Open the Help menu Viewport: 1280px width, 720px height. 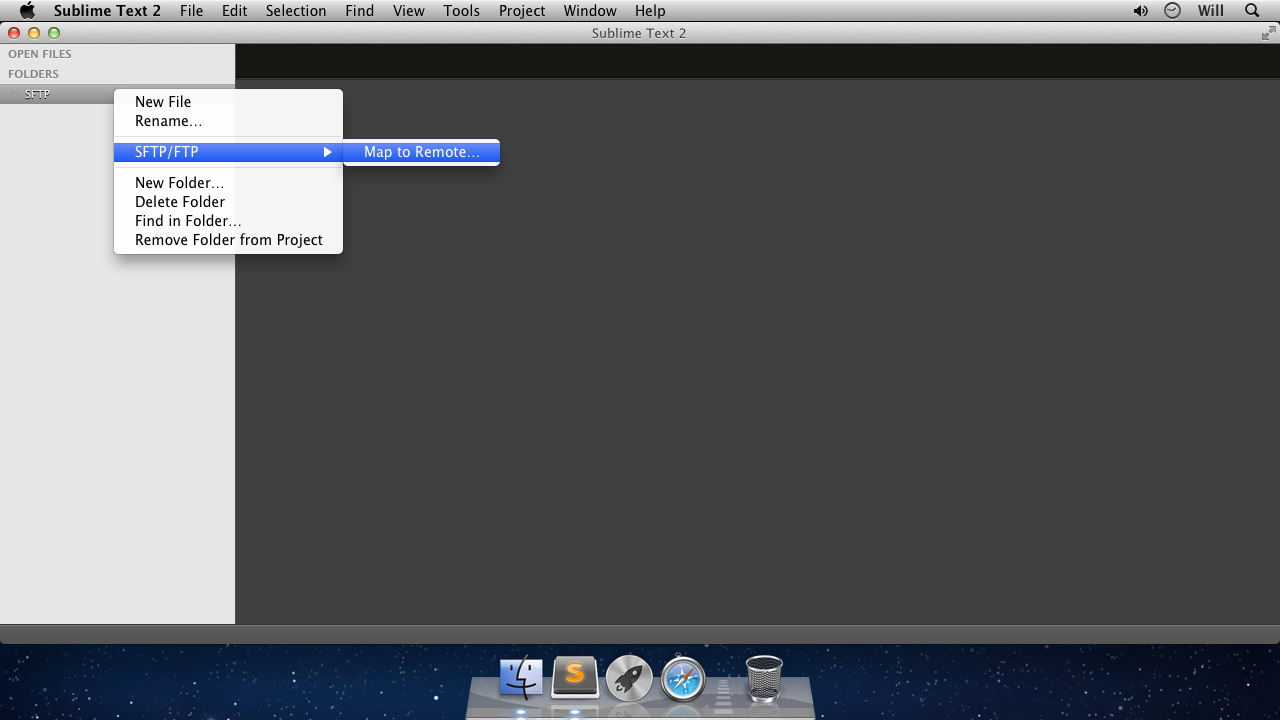click(x=650, y=11)
